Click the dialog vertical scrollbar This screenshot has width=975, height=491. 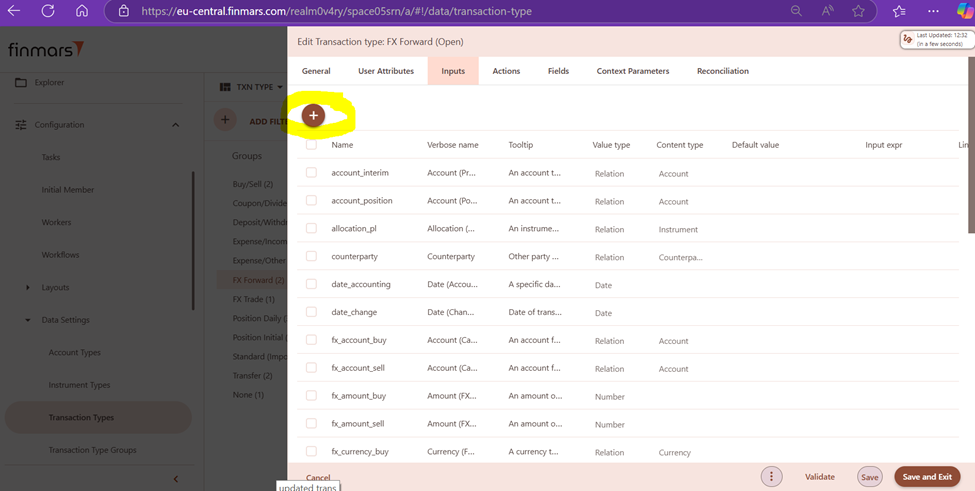click(971, 145)
